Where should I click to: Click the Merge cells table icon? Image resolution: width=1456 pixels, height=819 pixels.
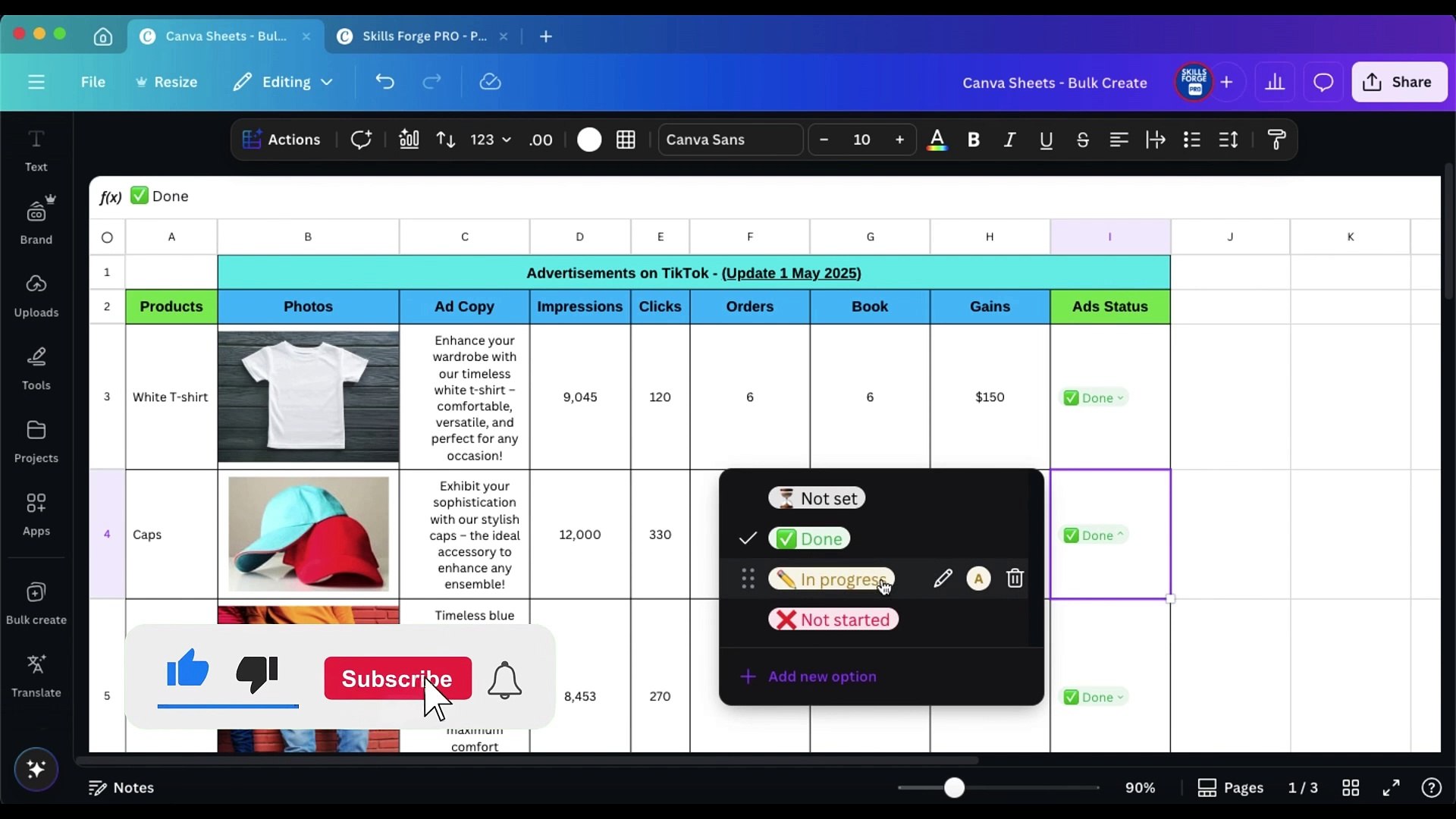coord(626,140)
